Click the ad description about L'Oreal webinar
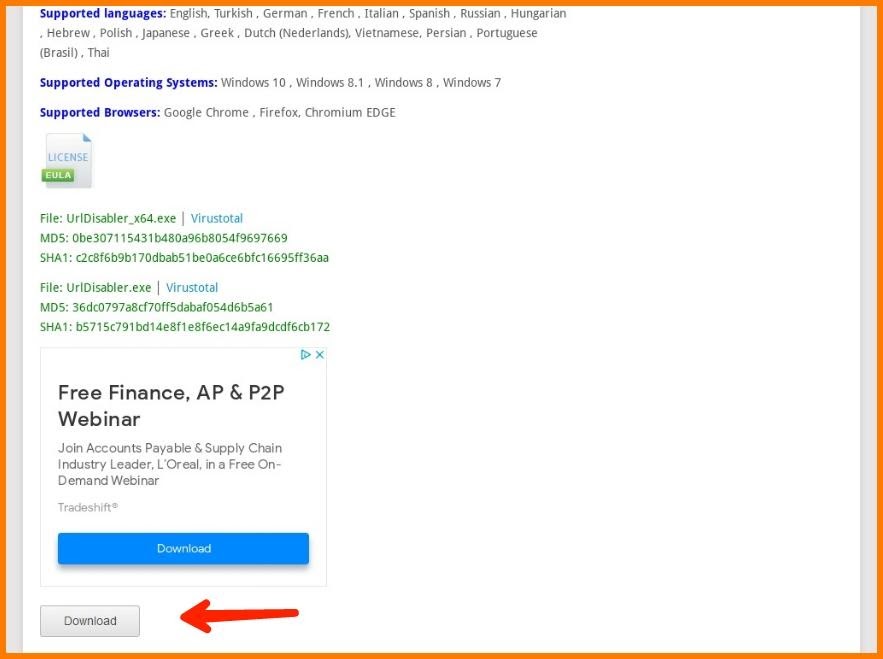This screenshot has width=883, height=659. (x=170, y=464)
